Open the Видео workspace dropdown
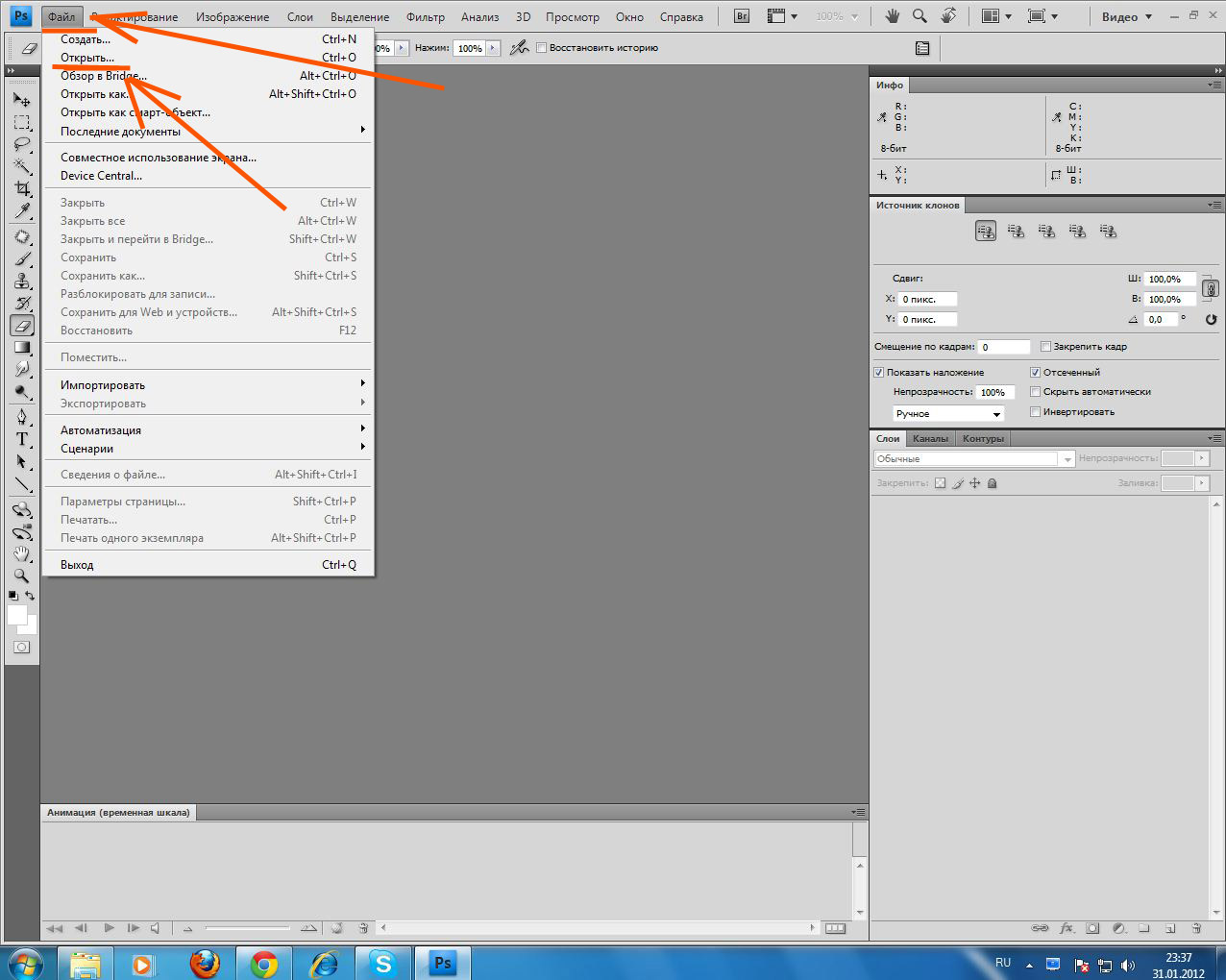The width and height of the screenshot is (1226, 980). coord(1126,16)
